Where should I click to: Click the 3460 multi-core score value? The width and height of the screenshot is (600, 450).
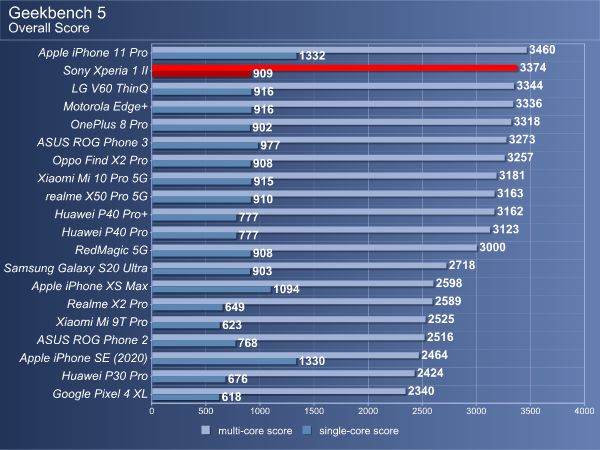tap(542, 50)
